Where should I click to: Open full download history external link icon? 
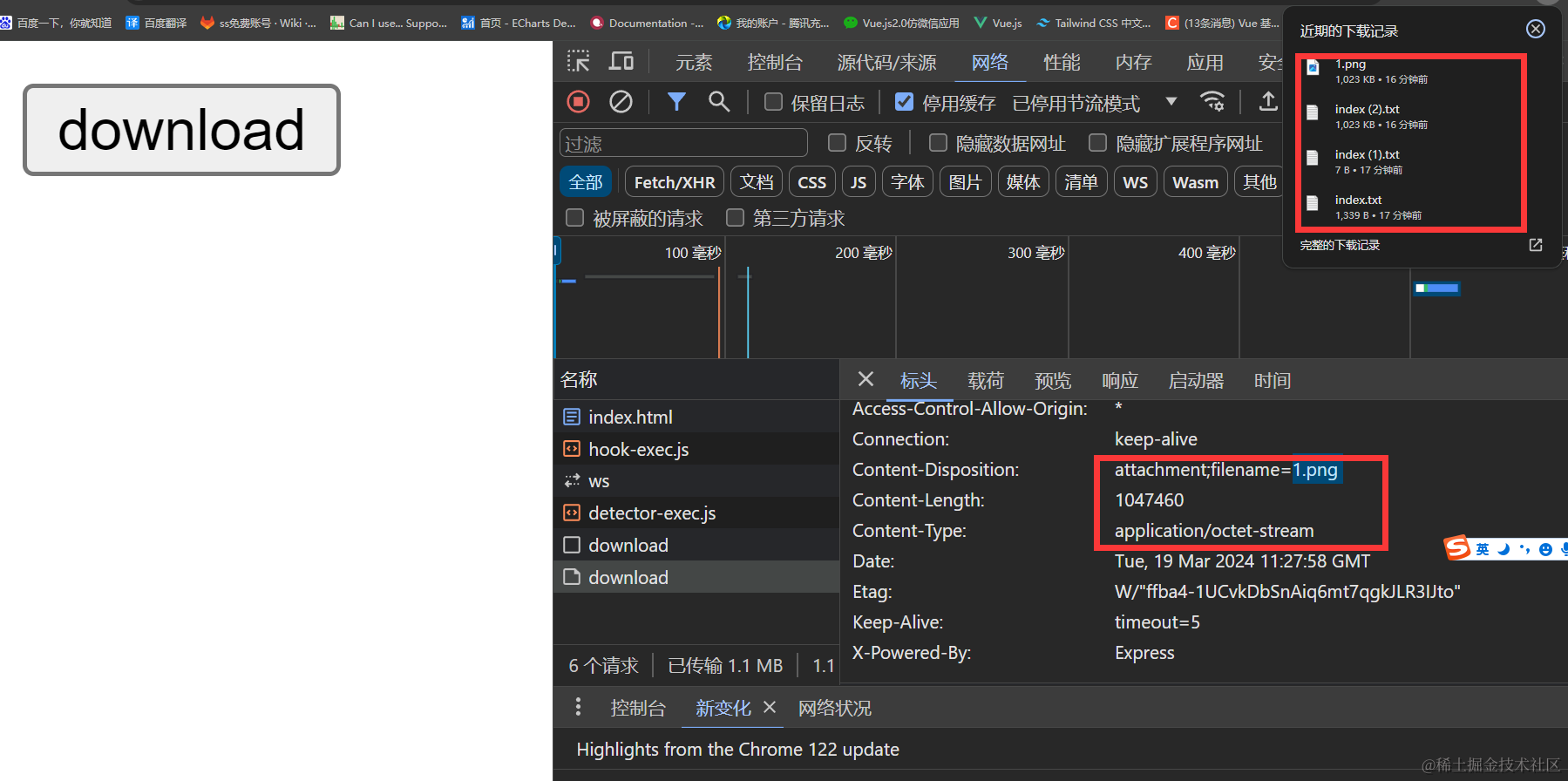pyautogui.click(x=1536, y=245)
